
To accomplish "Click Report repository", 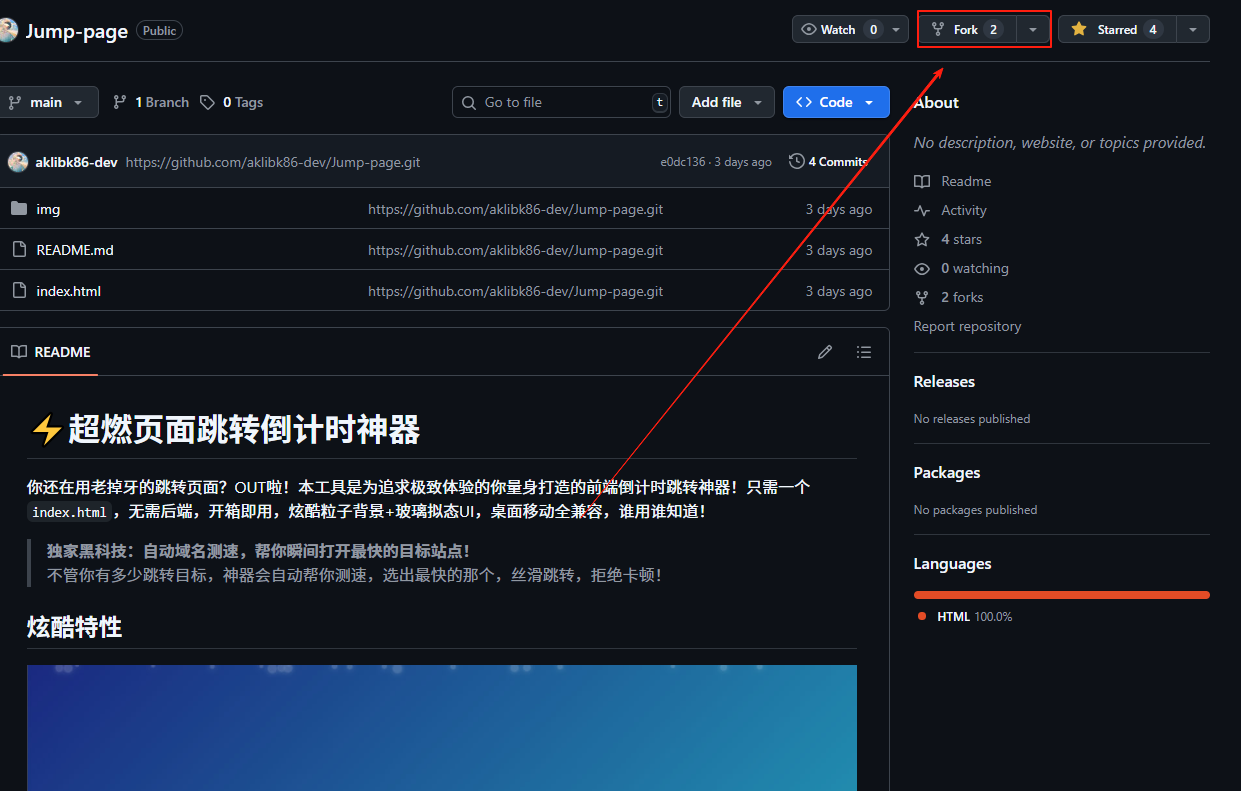I will point(967,326).
